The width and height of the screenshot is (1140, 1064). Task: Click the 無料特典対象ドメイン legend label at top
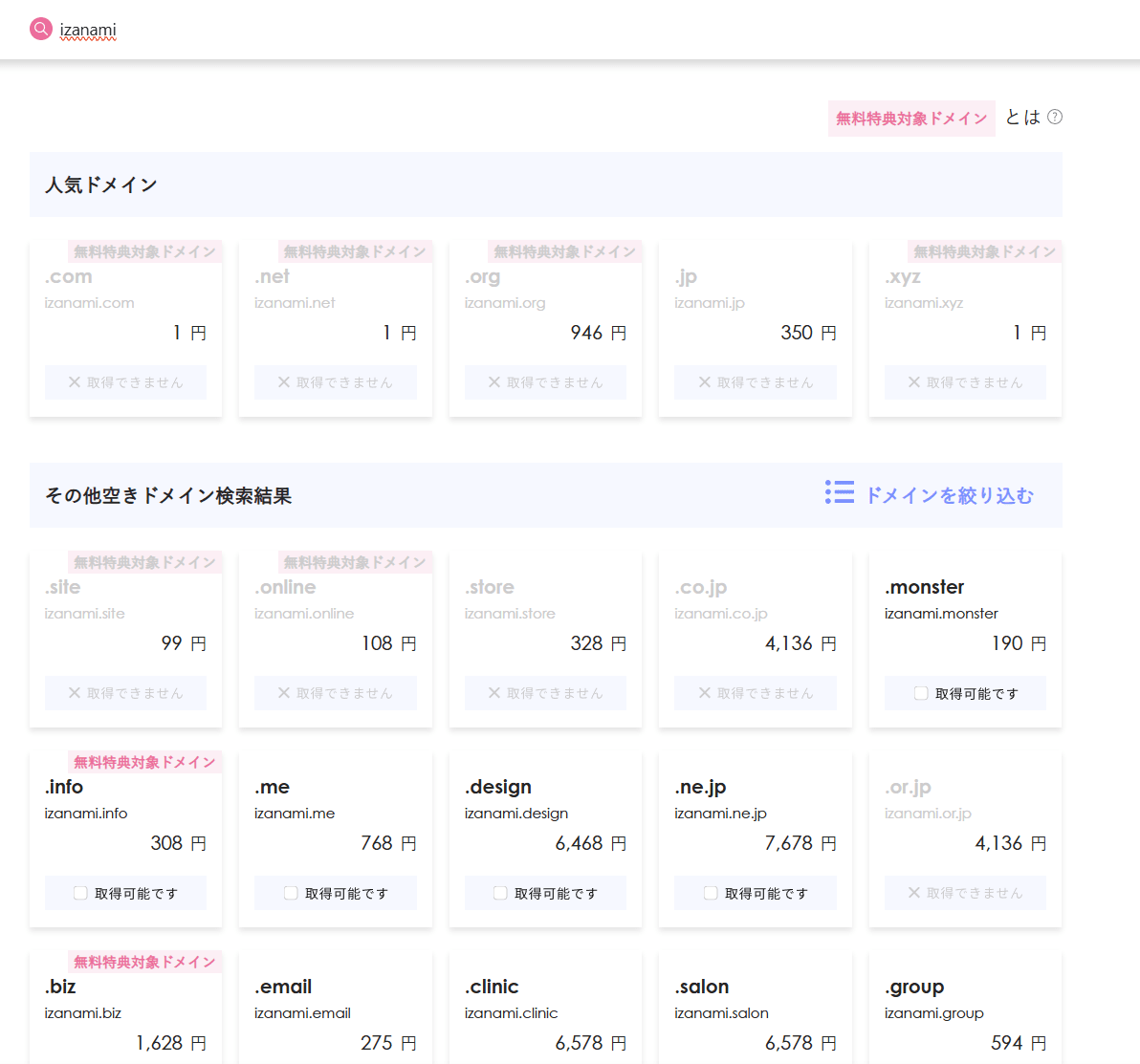click(x=911, y=119)
